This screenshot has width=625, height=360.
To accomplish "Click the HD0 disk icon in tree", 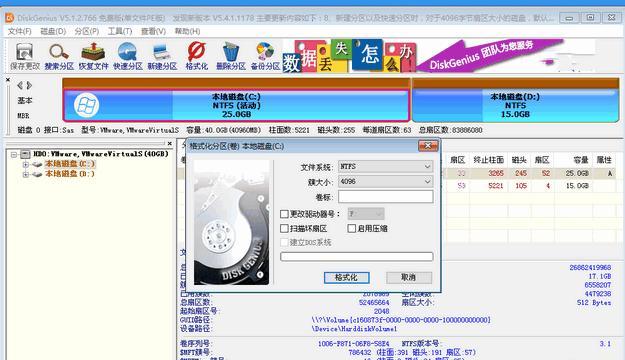I will tap(26, 154).
